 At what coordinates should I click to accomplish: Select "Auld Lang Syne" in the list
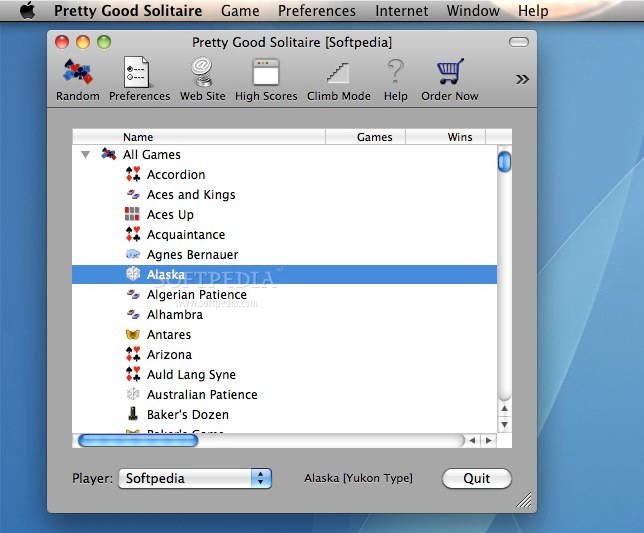[191, 374]
